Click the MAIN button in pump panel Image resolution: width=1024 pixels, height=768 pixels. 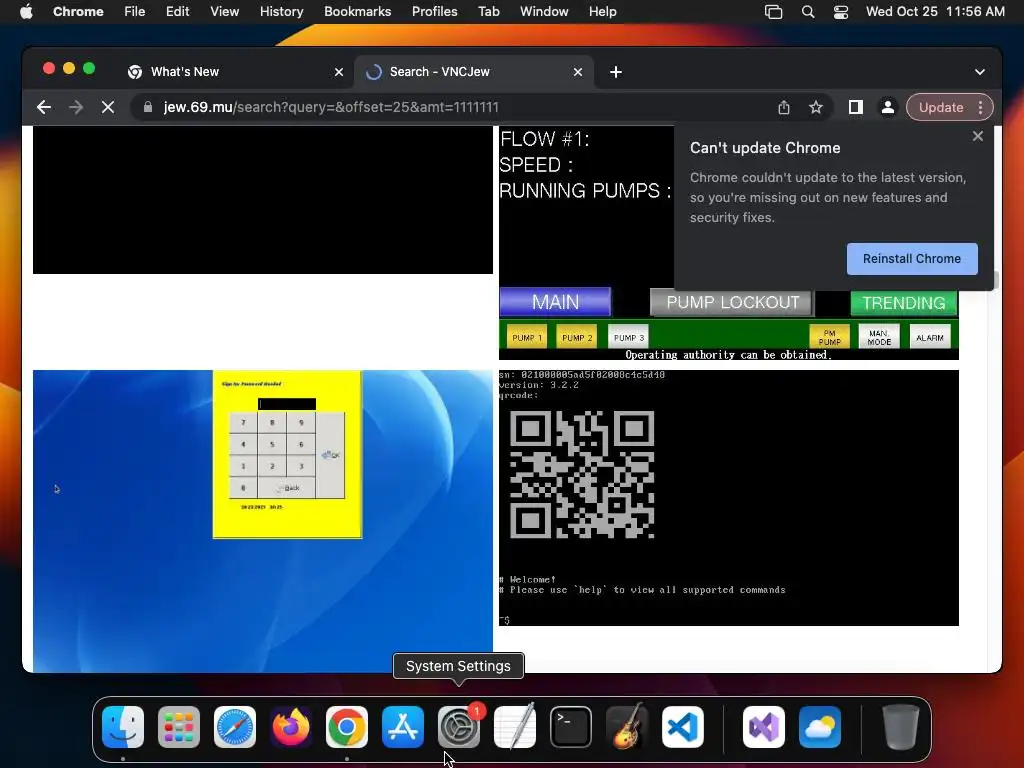tap(555, 302)
